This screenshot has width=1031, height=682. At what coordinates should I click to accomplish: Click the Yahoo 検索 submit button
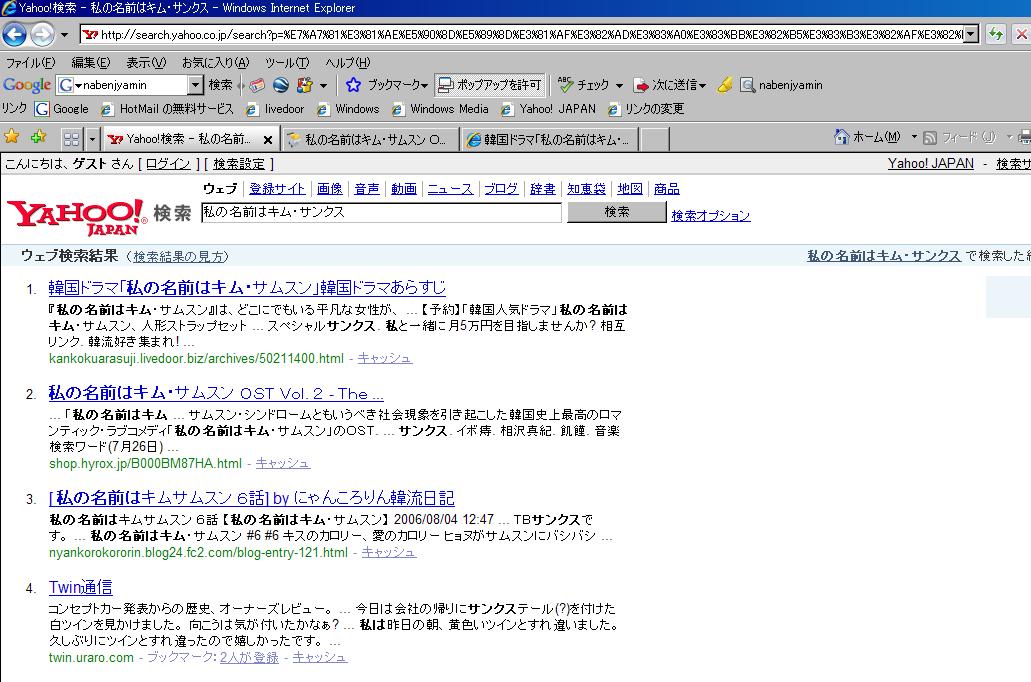pos(617,212)
